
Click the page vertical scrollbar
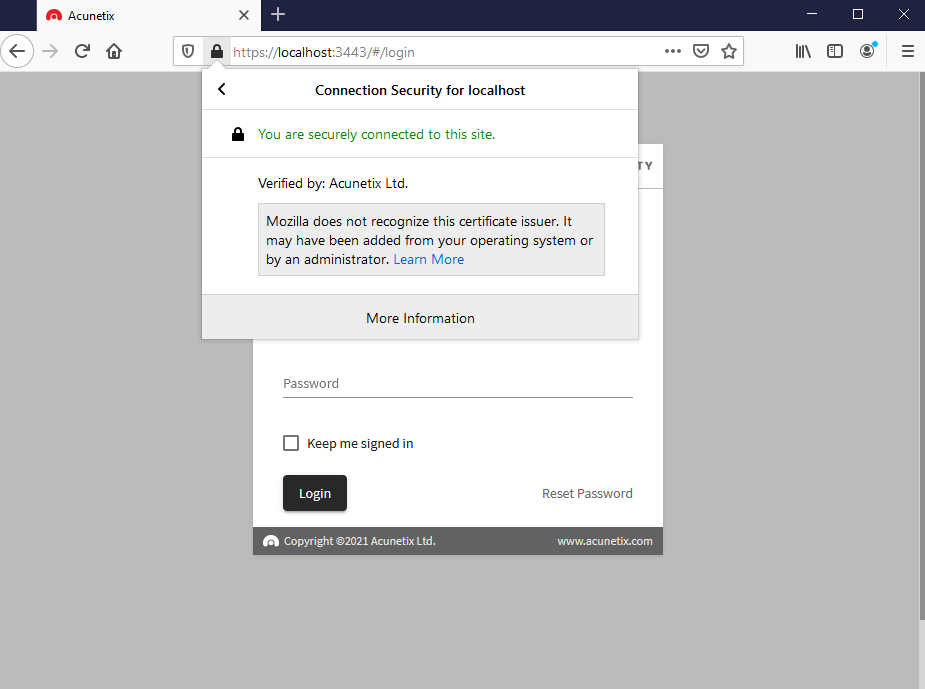pos(921,345)
